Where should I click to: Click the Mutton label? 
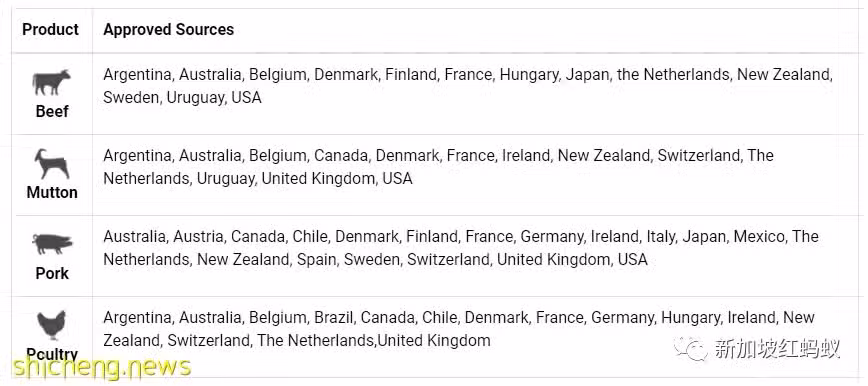click(x=52, y=192)
